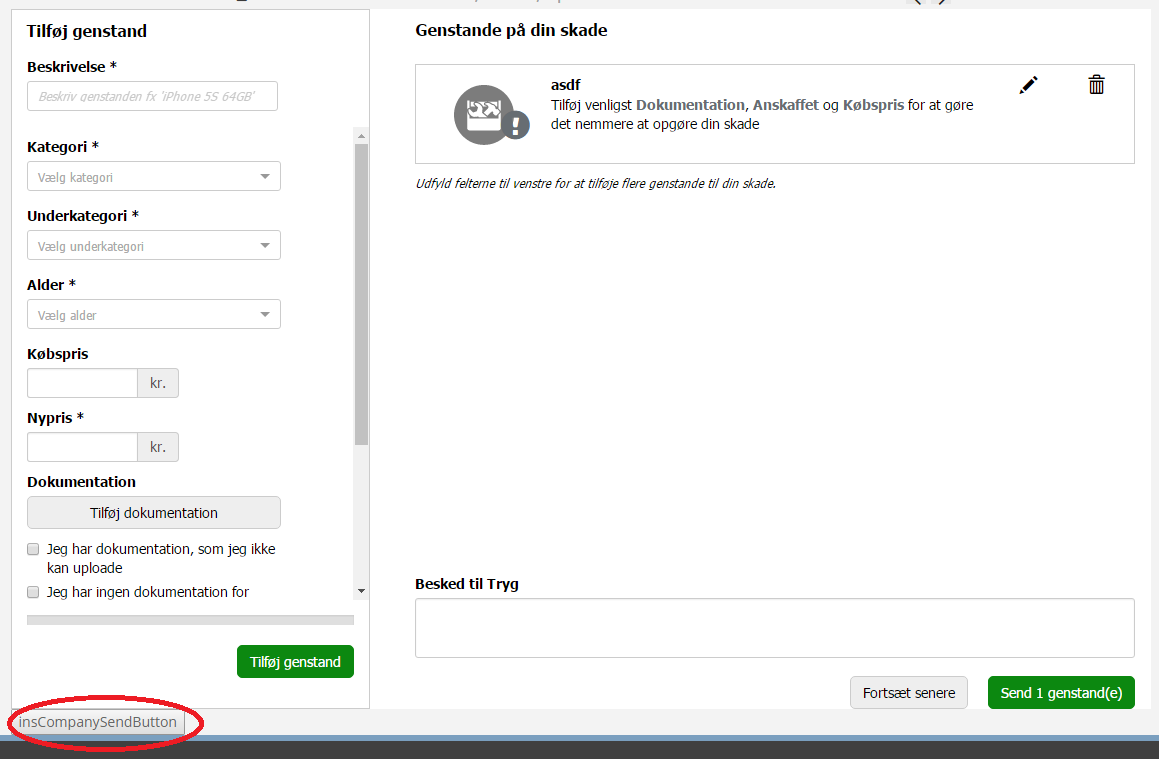Viewport: 1159px width, 759px height.
Task: Open the Alder dropdown
Action: coord(154,314)
